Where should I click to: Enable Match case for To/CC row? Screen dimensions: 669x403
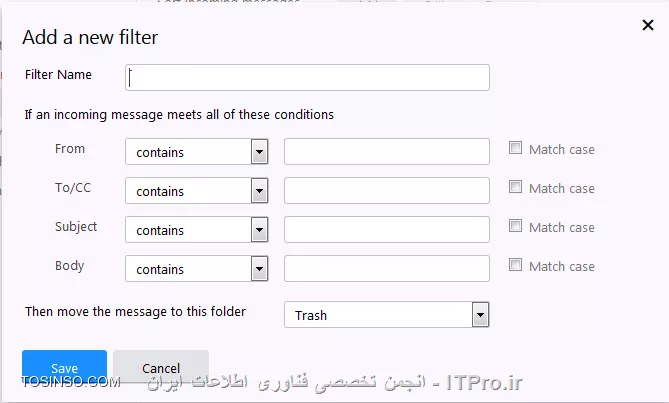pos(515,187)
